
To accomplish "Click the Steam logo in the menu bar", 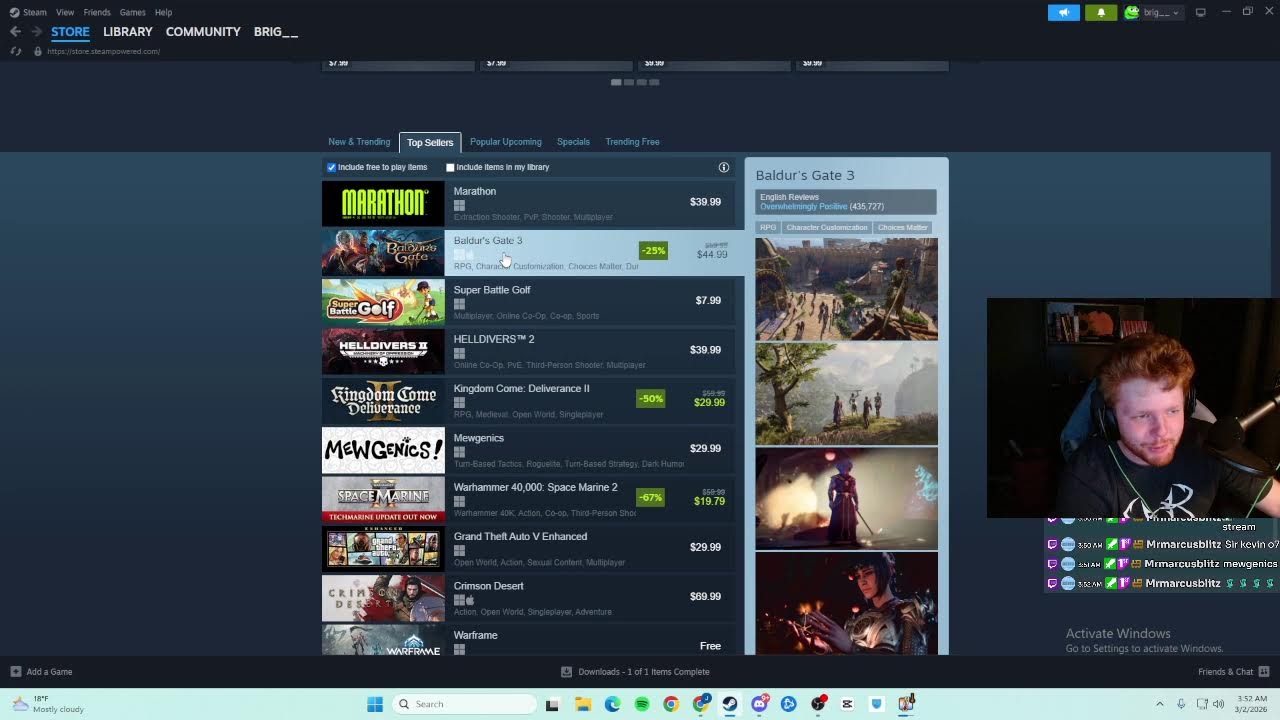I will [14, 12].
